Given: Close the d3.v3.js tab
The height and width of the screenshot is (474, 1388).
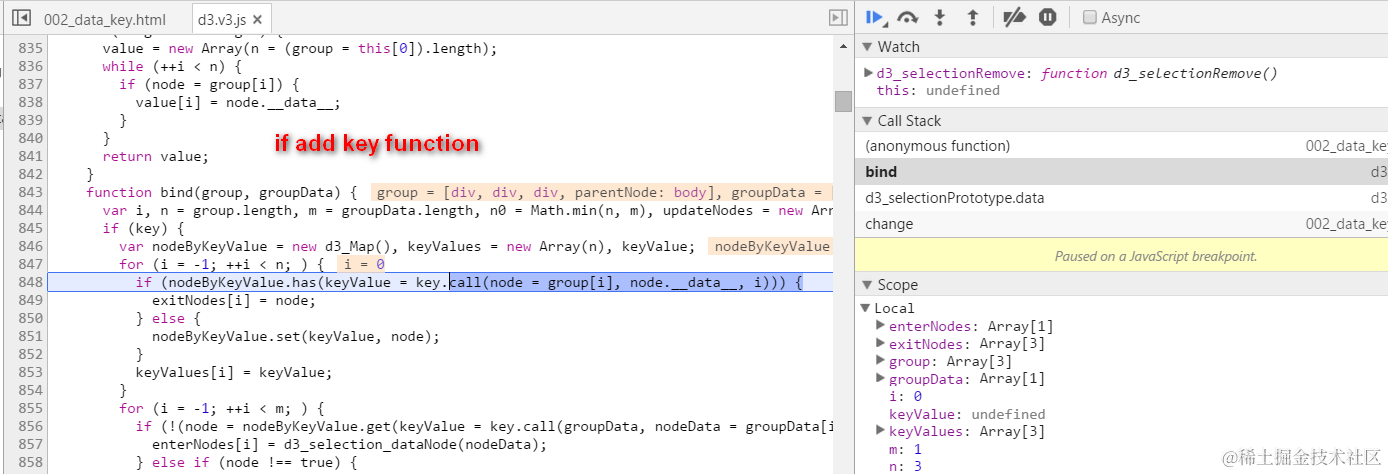Looking at the screenshot, I should [x=257, y=19].
